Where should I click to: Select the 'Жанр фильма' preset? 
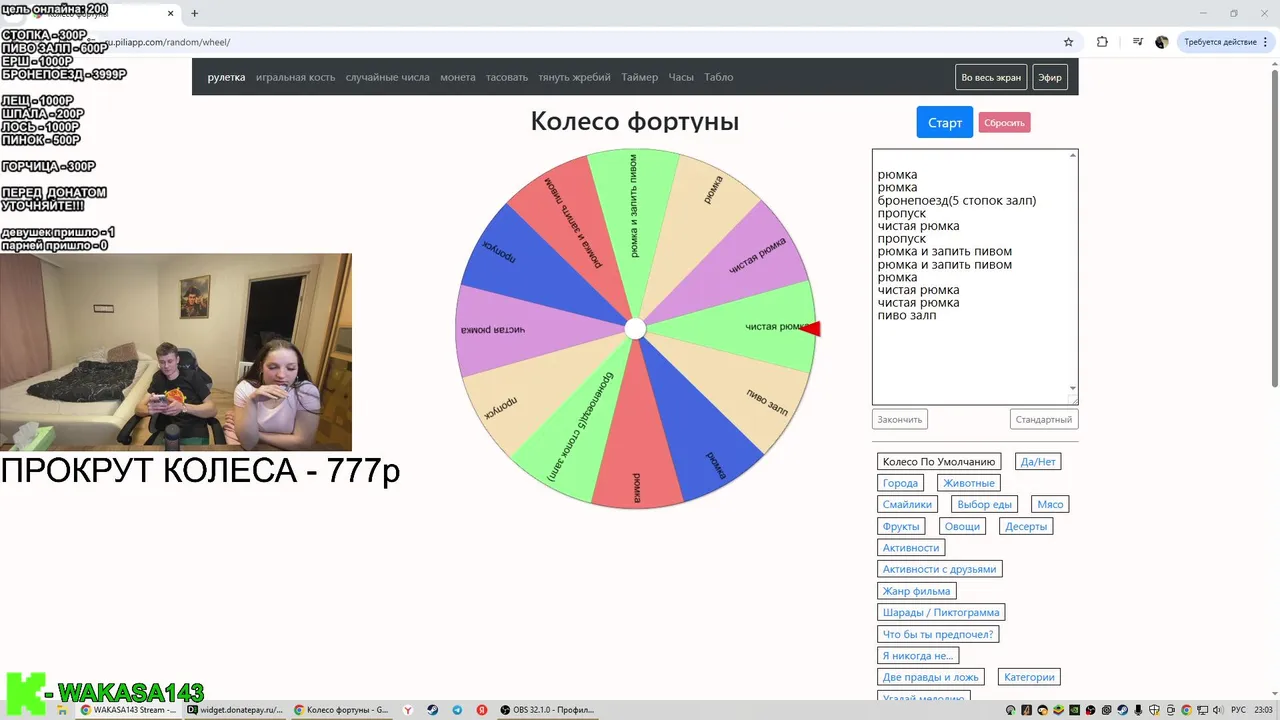coord(916,591)
